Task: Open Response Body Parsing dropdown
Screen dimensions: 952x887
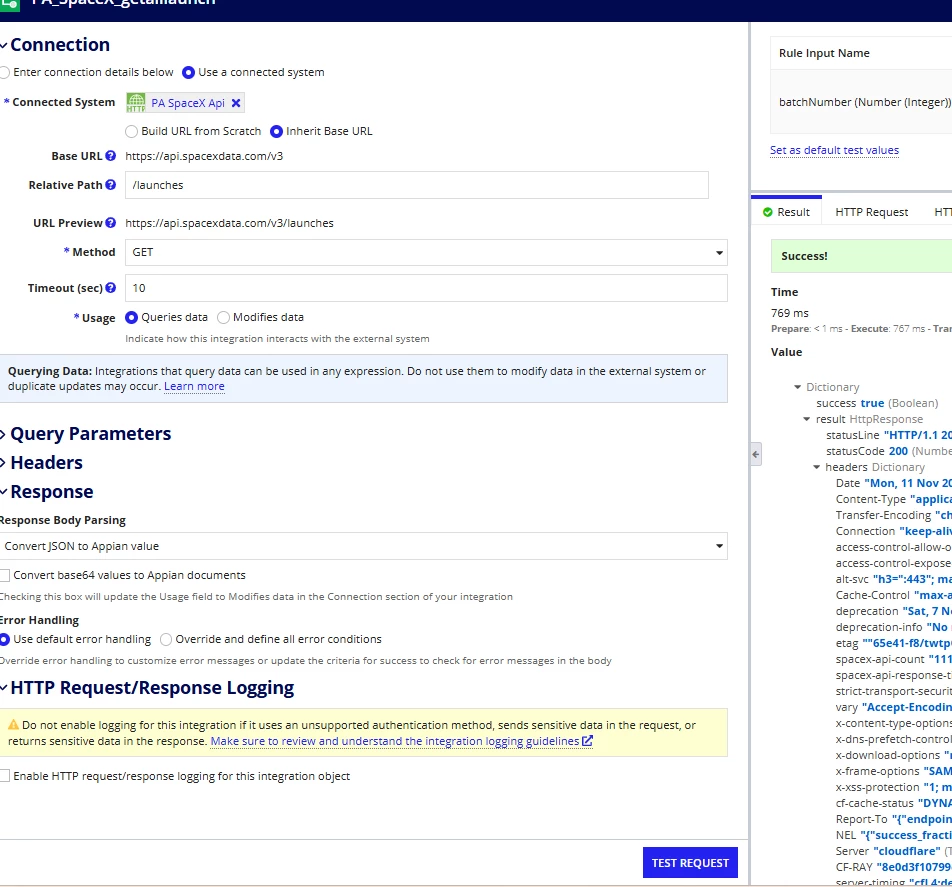Action: (x=363, y=546)
